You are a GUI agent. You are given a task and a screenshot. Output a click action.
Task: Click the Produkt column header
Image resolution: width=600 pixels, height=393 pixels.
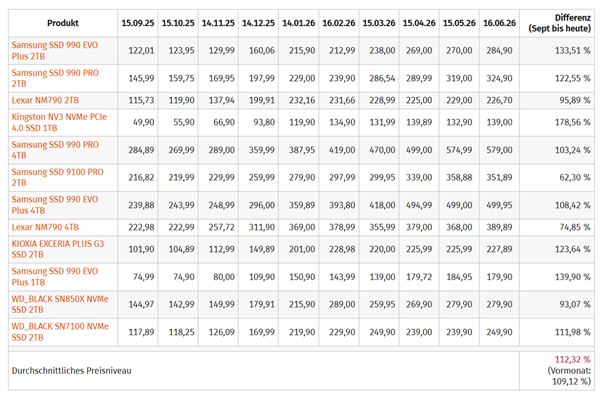click(x=63, y=23)
